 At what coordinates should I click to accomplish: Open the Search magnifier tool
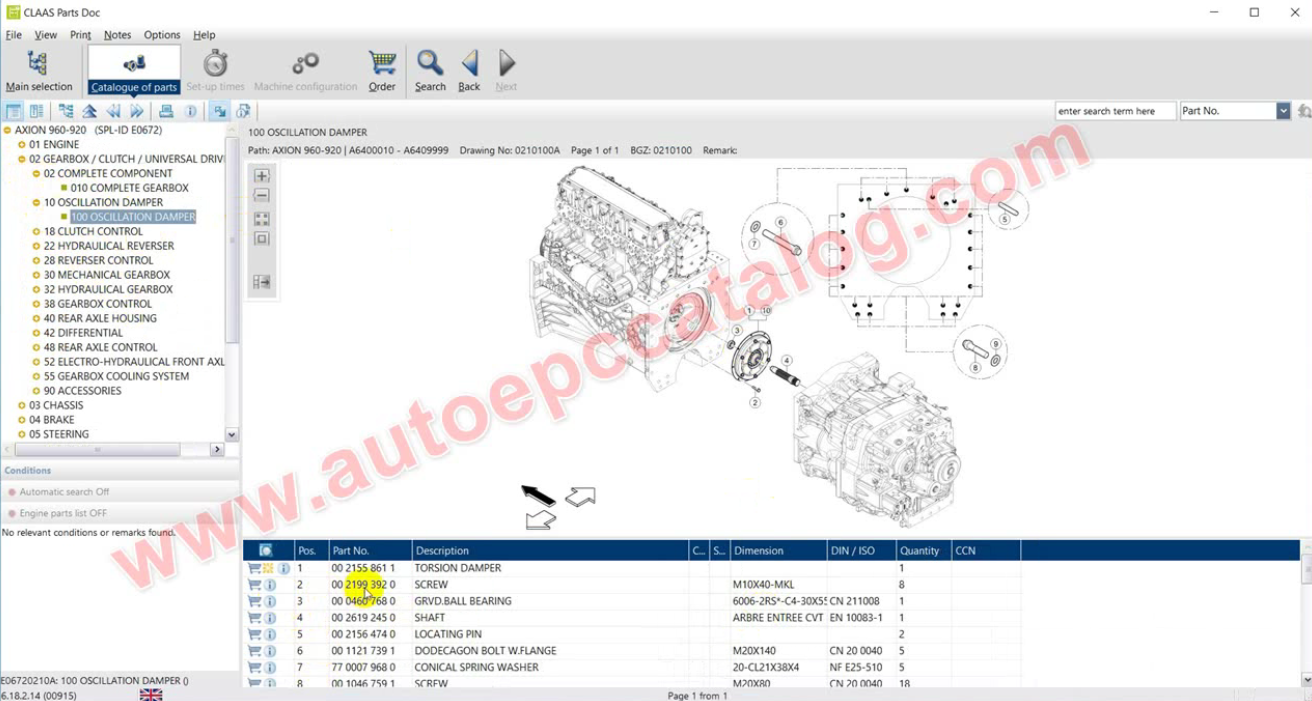click(430, 69)
